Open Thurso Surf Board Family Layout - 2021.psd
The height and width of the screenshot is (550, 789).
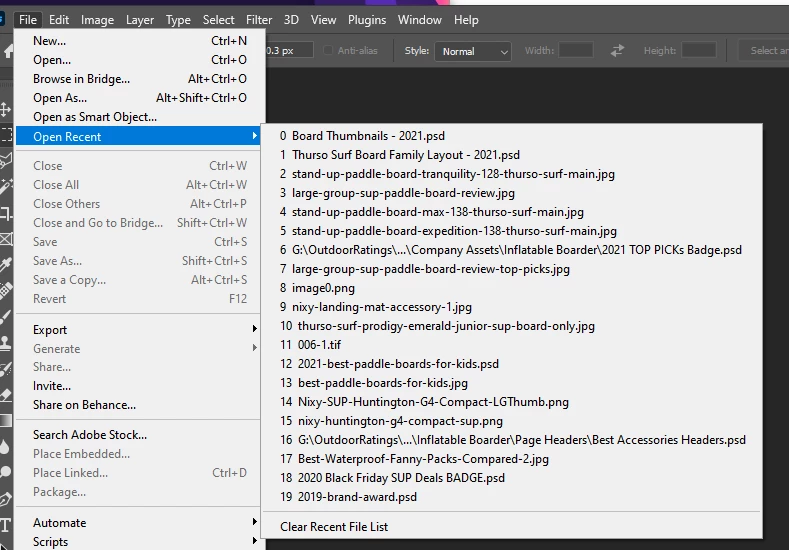(511, 155)
